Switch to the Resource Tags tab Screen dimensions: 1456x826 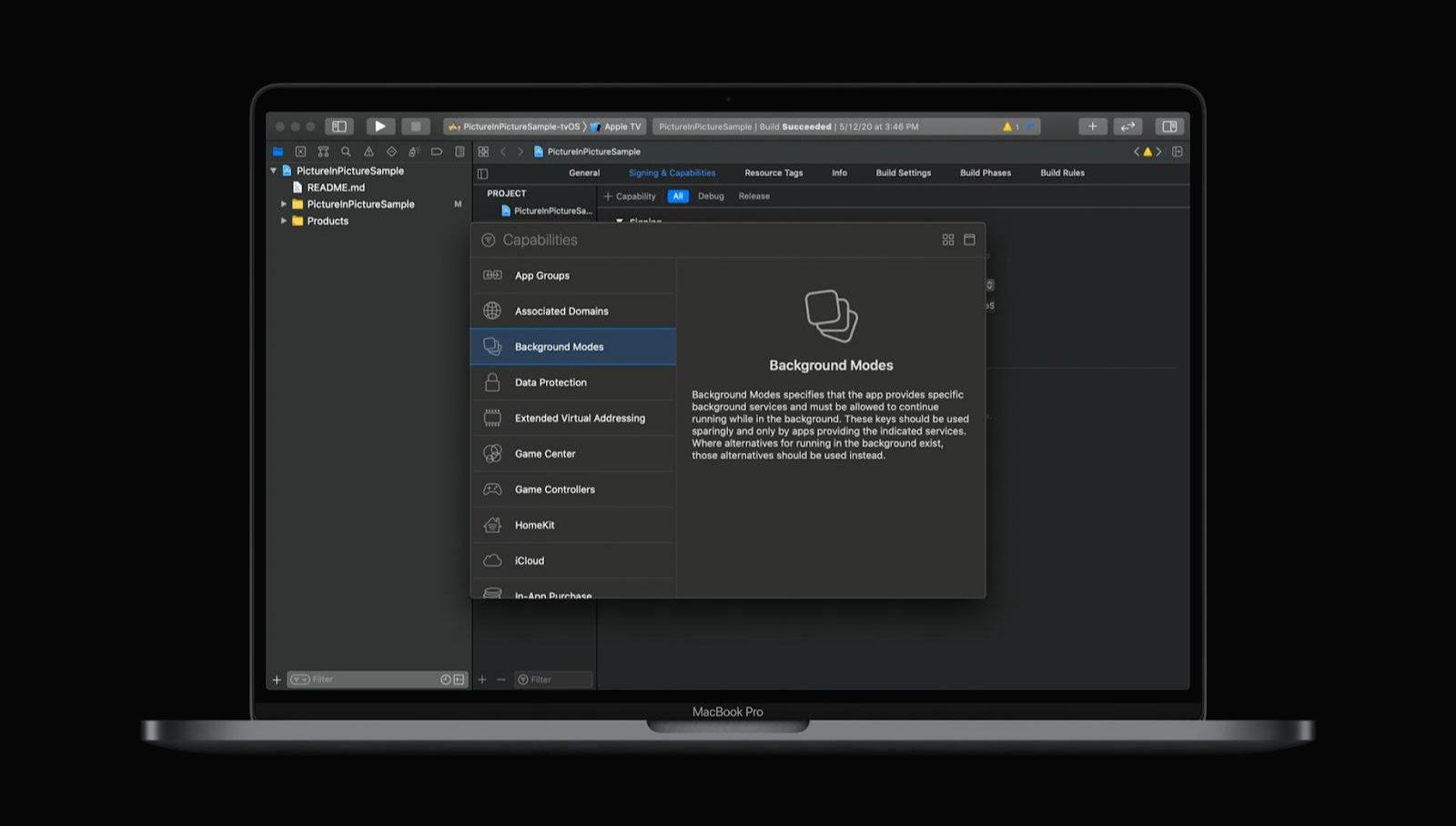[x=773, y=173]
